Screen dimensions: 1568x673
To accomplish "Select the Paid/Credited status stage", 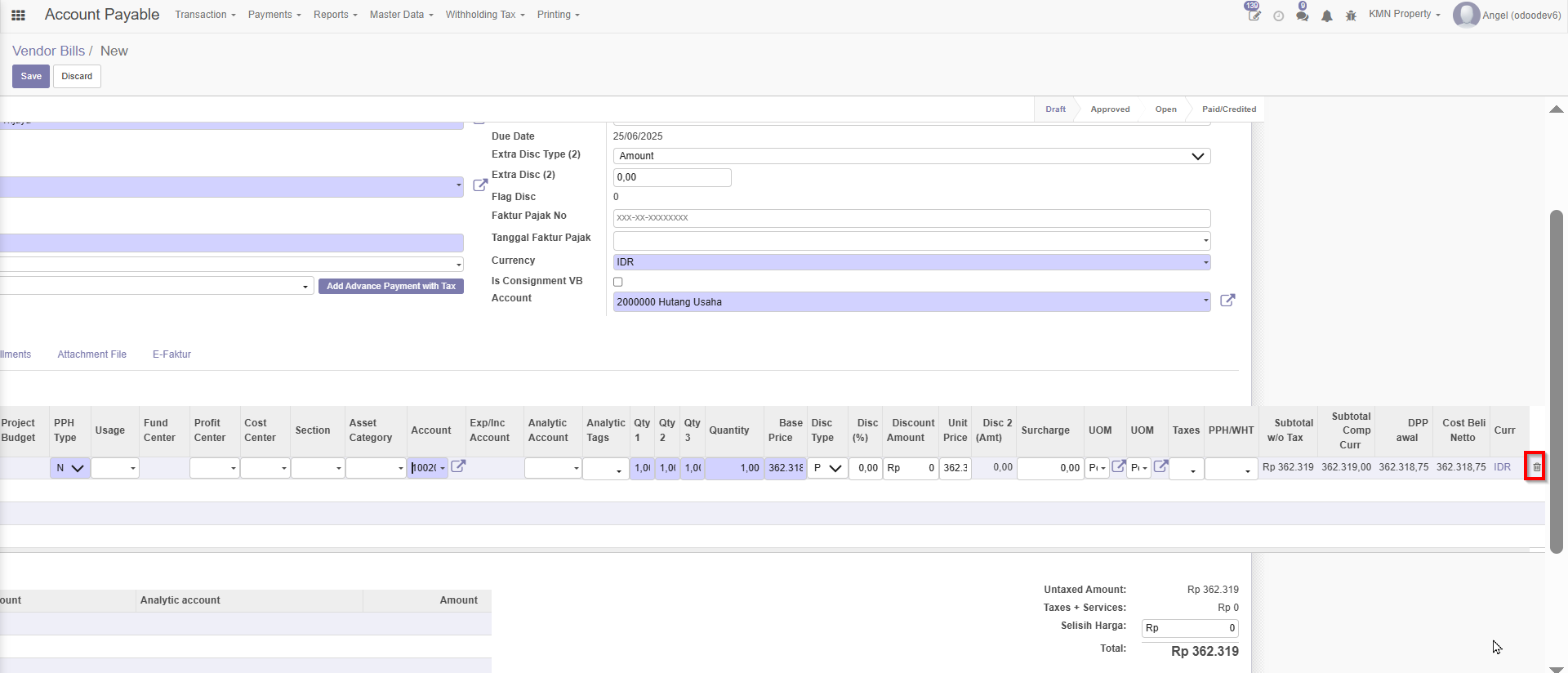I will (x=1229, y=109).
